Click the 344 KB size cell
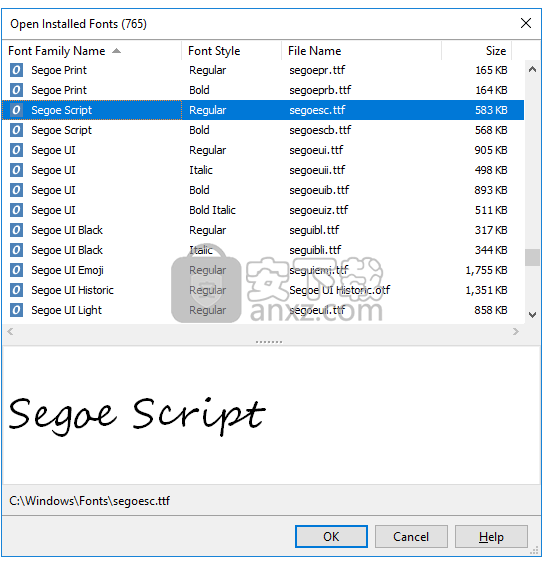558x569 pixels. pos(491,250)
